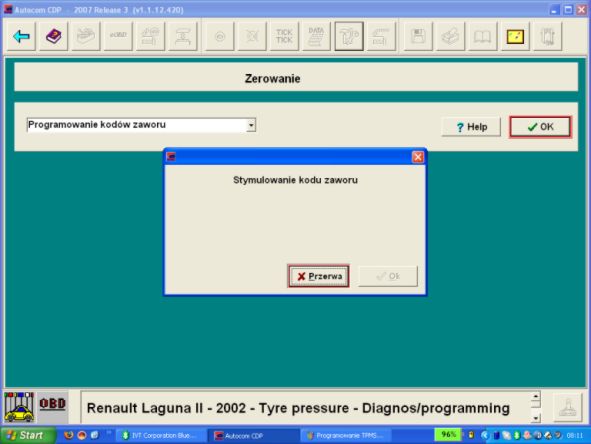The image size is (591, 444).
Task: Close the Stymulowanie kodu zaworu dialog
Action: (x=418, y=157)
